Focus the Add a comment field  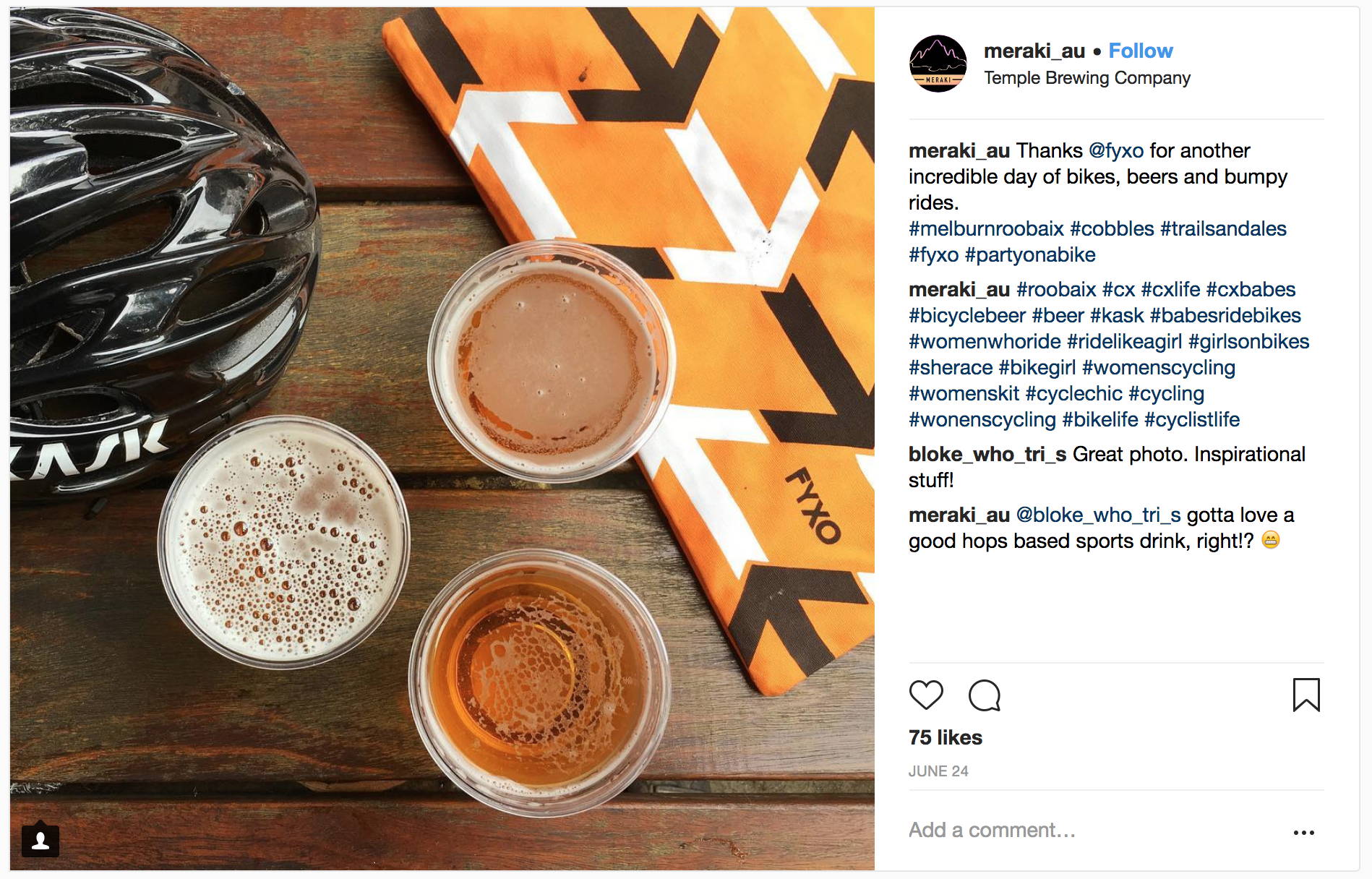point(1092,830)
